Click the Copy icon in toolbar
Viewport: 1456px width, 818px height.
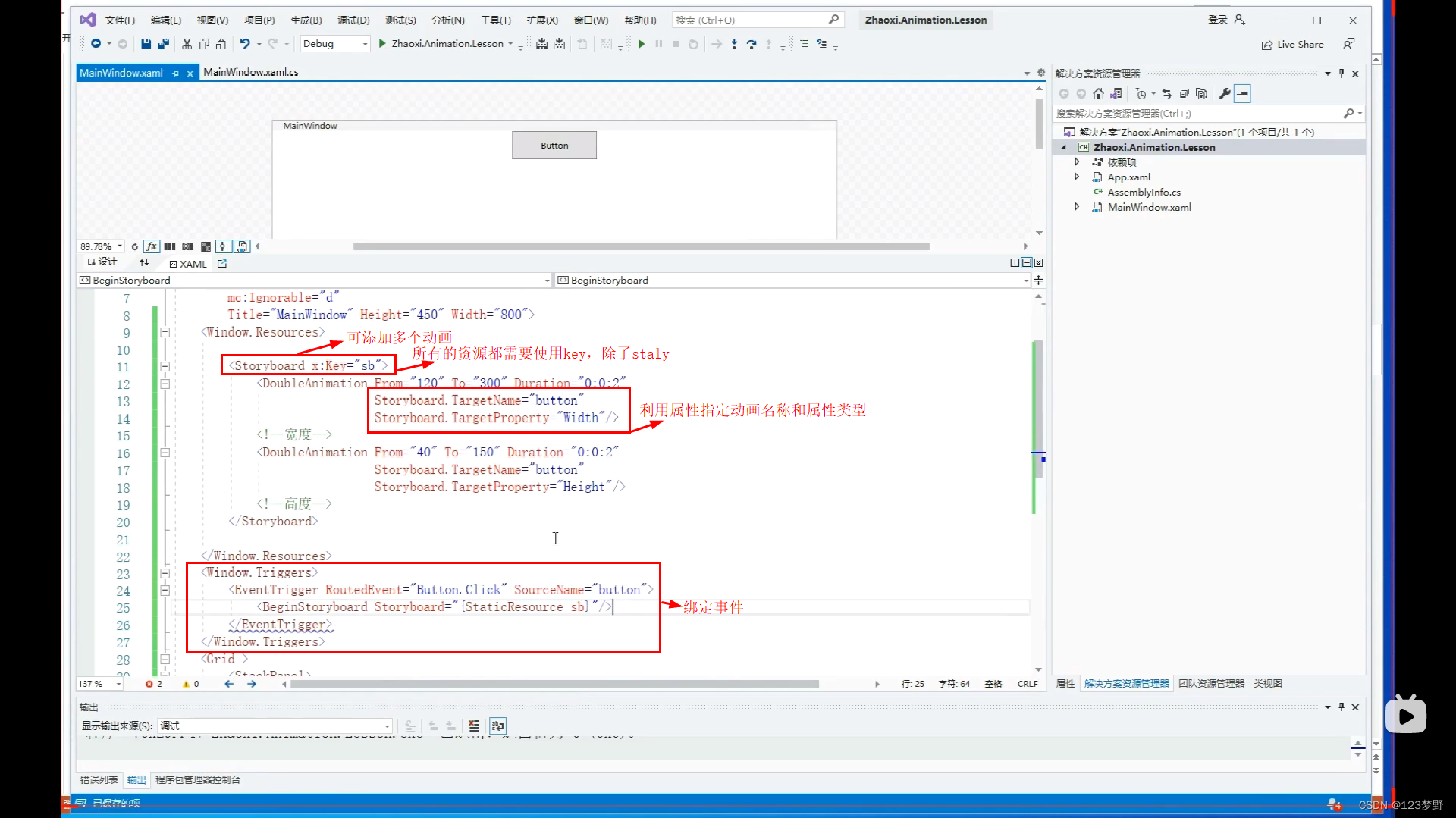click(204, 44)
